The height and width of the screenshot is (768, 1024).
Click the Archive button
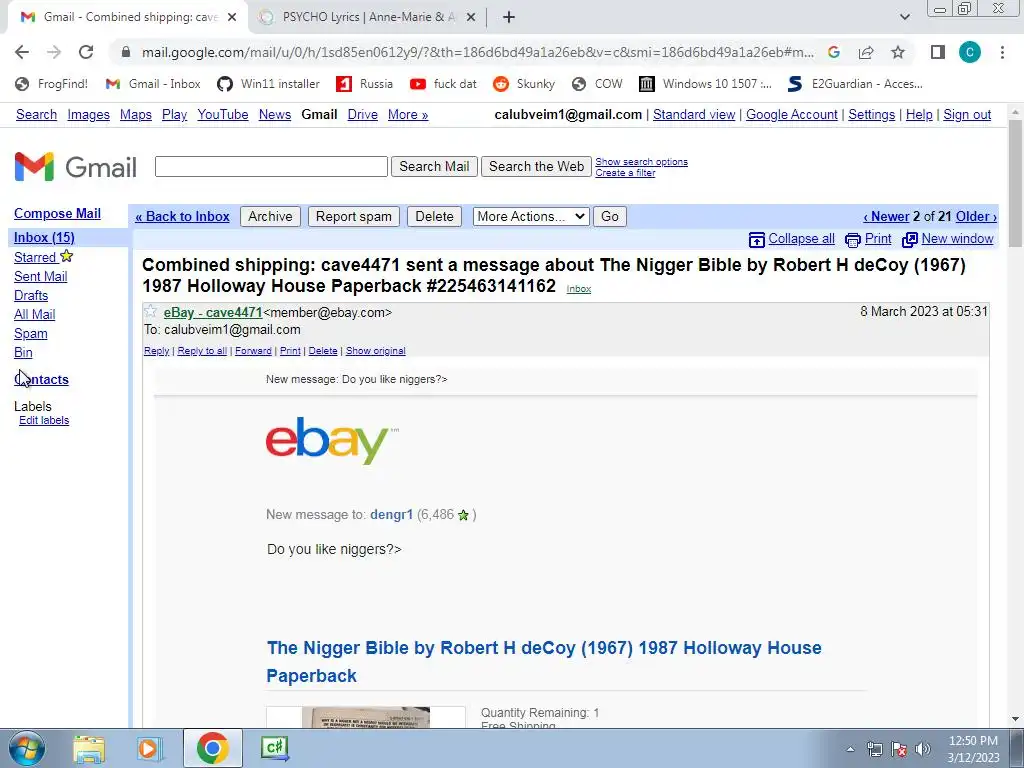click(x=270, y=216)
